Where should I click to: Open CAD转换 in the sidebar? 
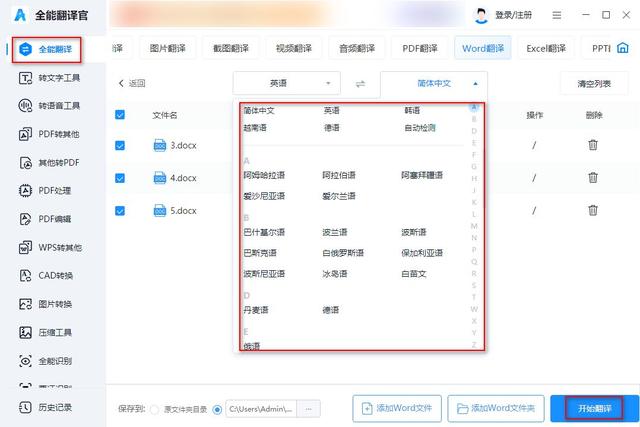pyautogui.click(x=46, y=276)
